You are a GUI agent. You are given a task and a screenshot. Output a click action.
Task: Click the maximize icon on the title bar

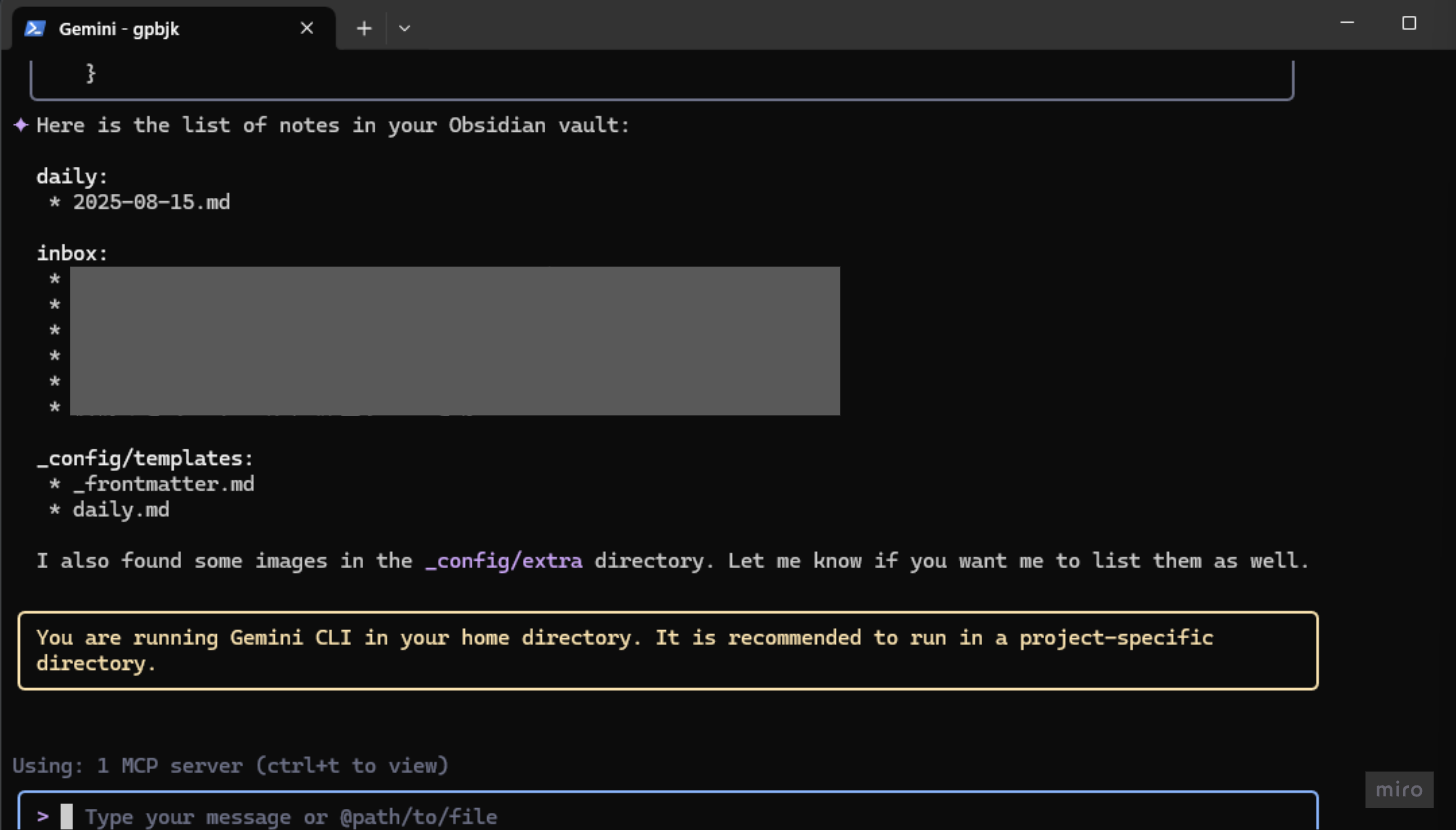coord(1410,22)
